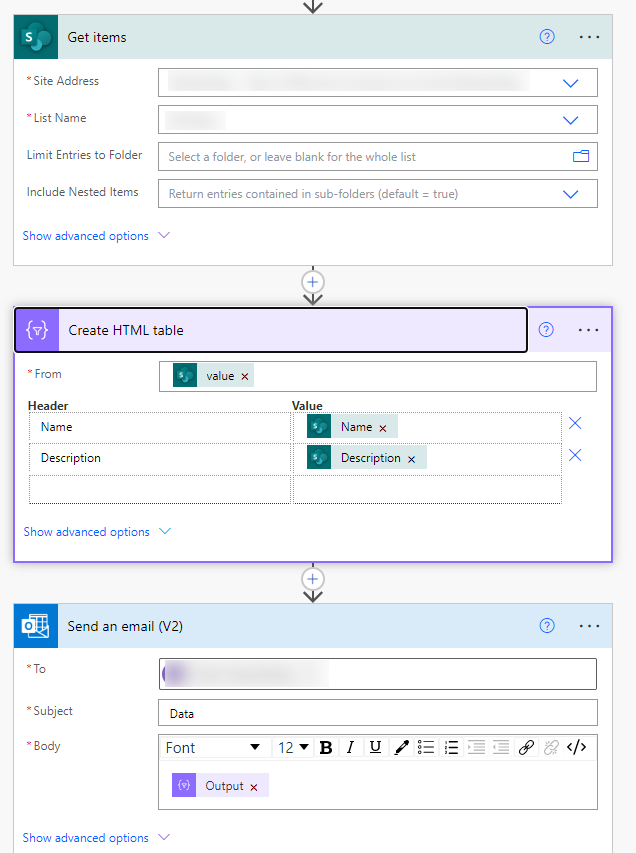The width and height of the screenshot is (636, 853).
Task: Delete the Description row
Action: point(575,455)
